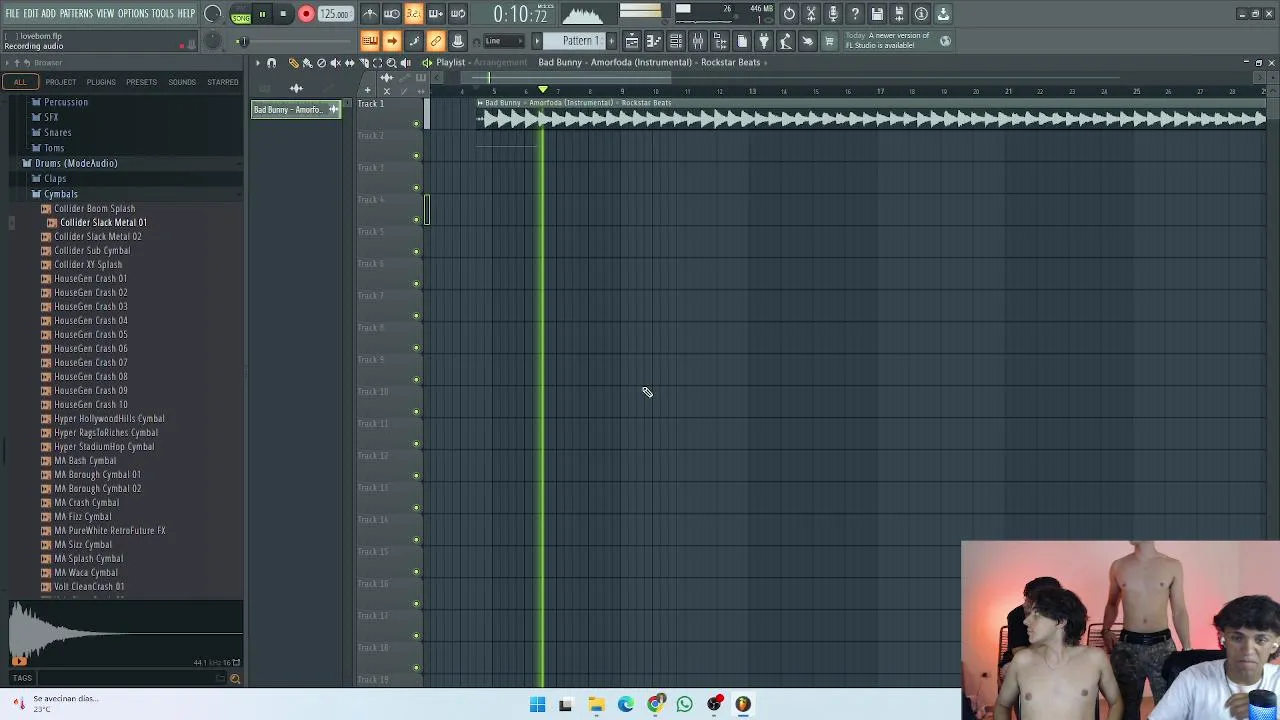The image size is (1280, 720).
Task: Click the export render audio icon
Action: [x=899, y=14]
